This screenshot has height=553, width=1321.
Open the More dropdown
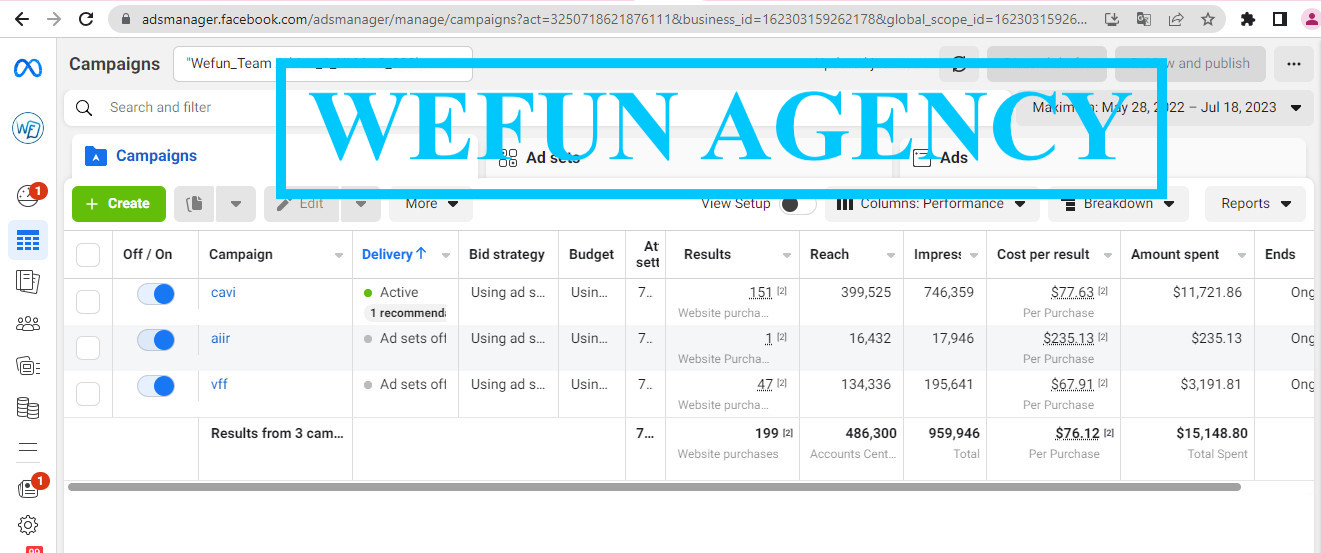click(431, 203)
